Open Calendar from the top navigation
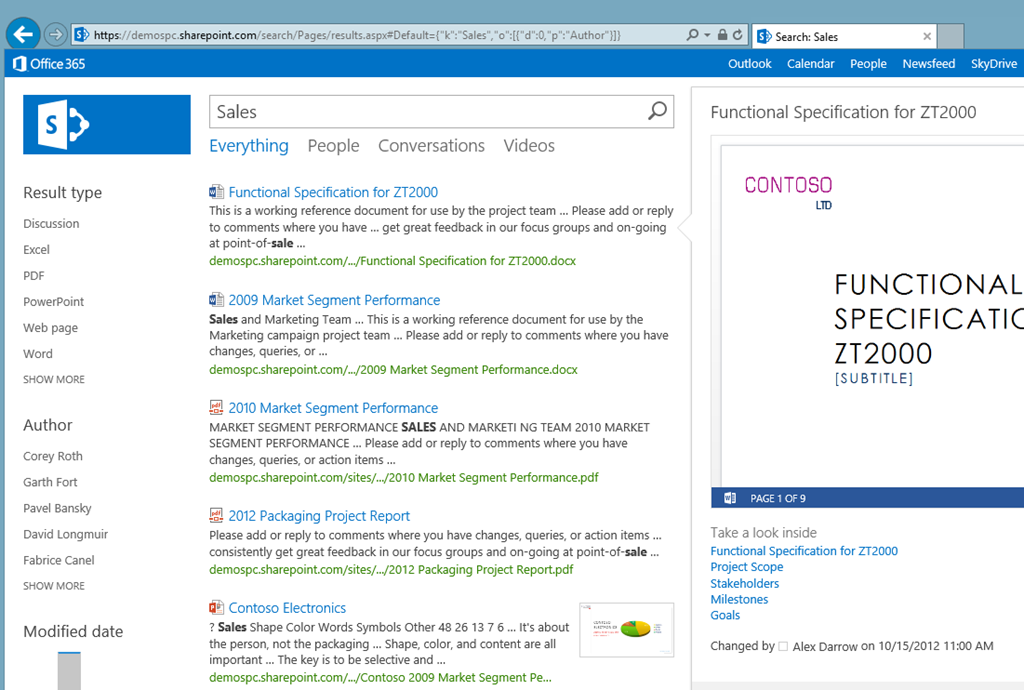1024x690 pixels. [810, 63]
